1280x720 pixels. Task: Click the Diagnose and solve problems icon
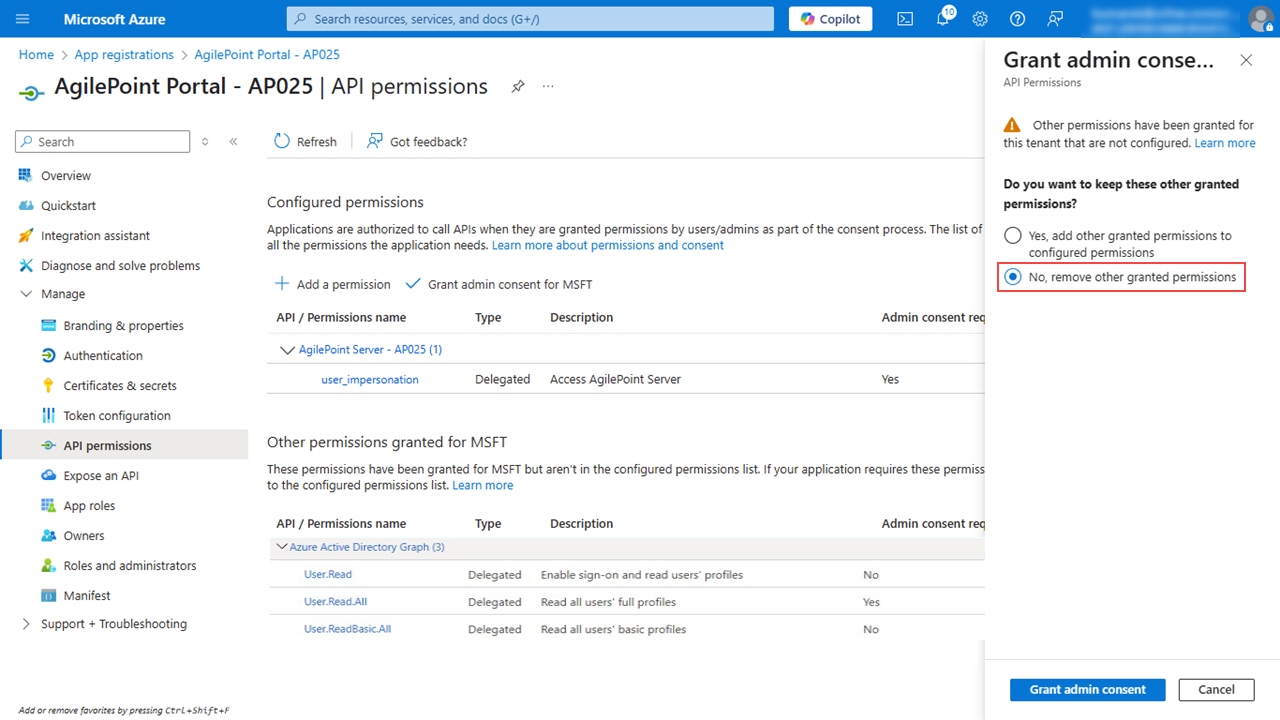click(26, 265)
